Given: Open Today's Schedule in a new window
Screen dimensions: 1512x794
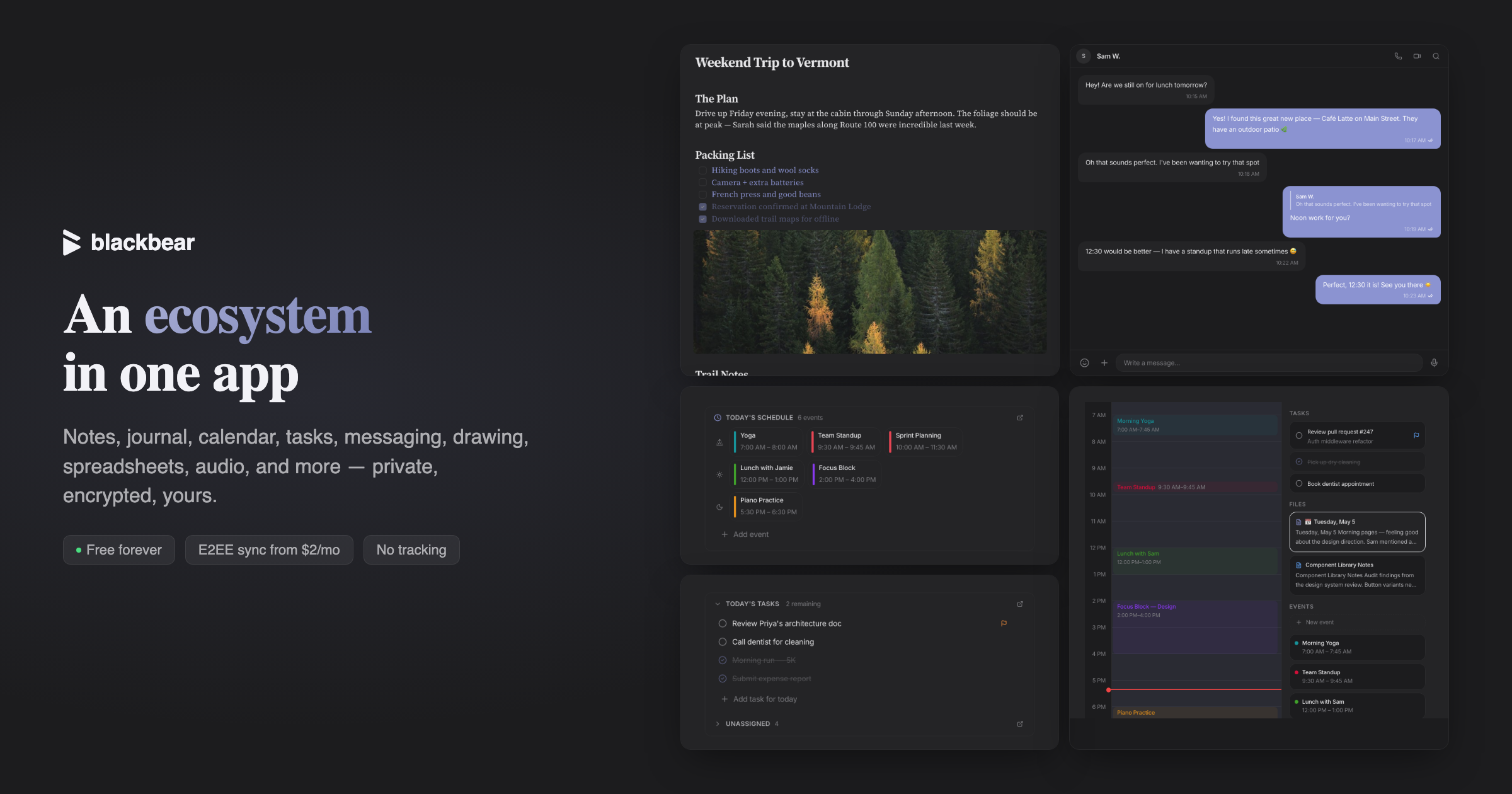Looking at the screenshot, I should pos(1020,418).
